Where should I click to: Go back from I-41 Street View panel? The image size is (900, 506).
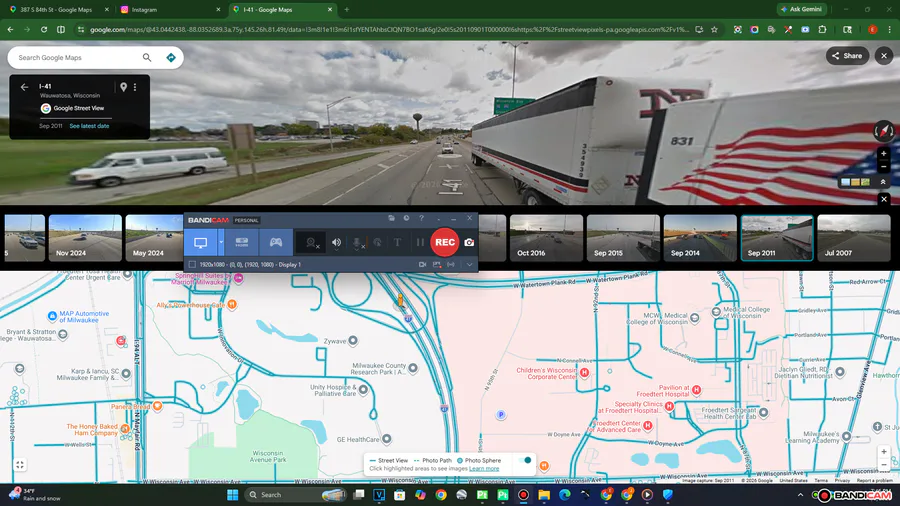click(x=24, y=87)
